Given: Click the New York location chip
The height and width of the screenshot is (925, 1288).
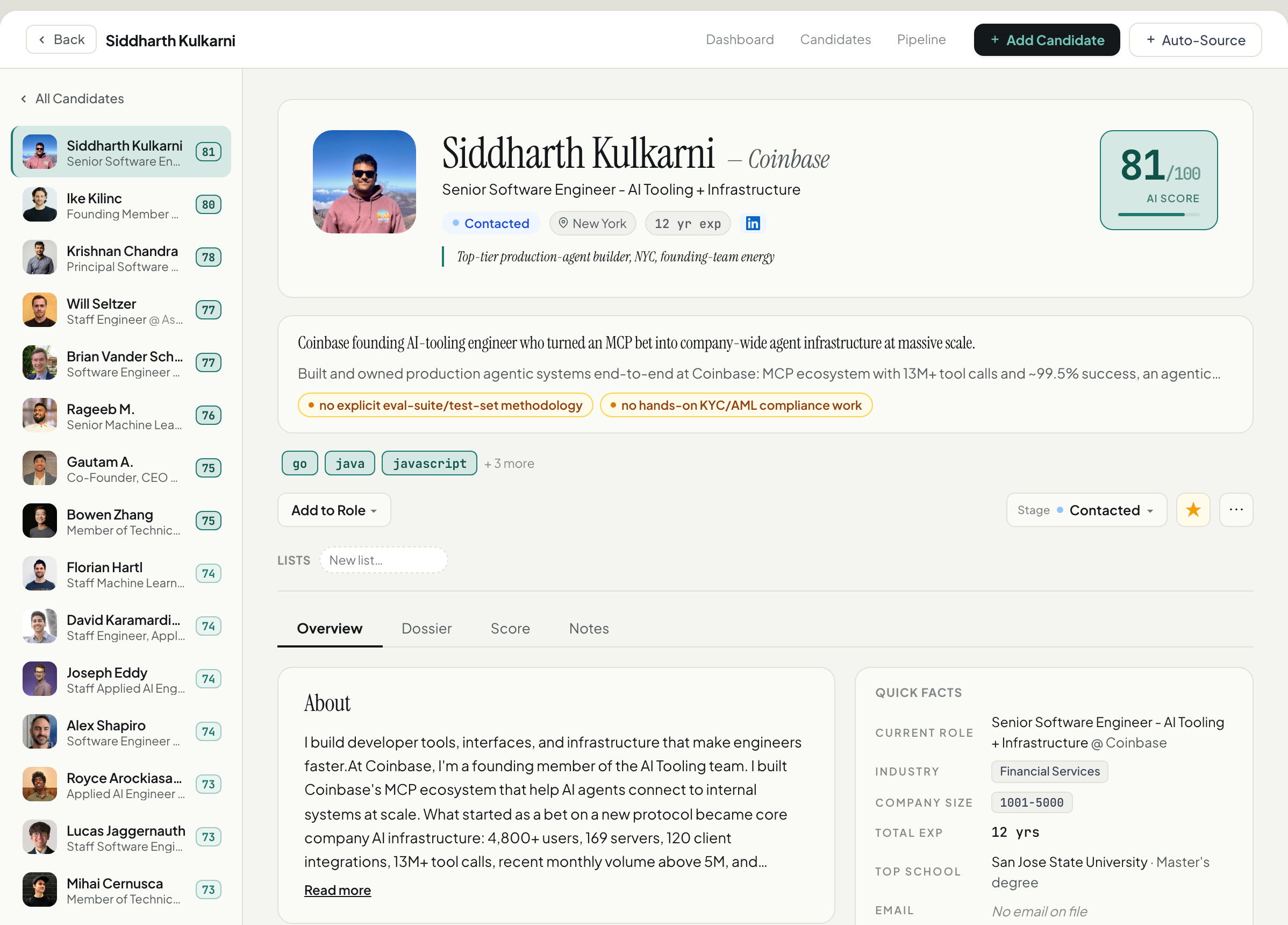Looking at the screenshot, I should [x=592, y=223].
